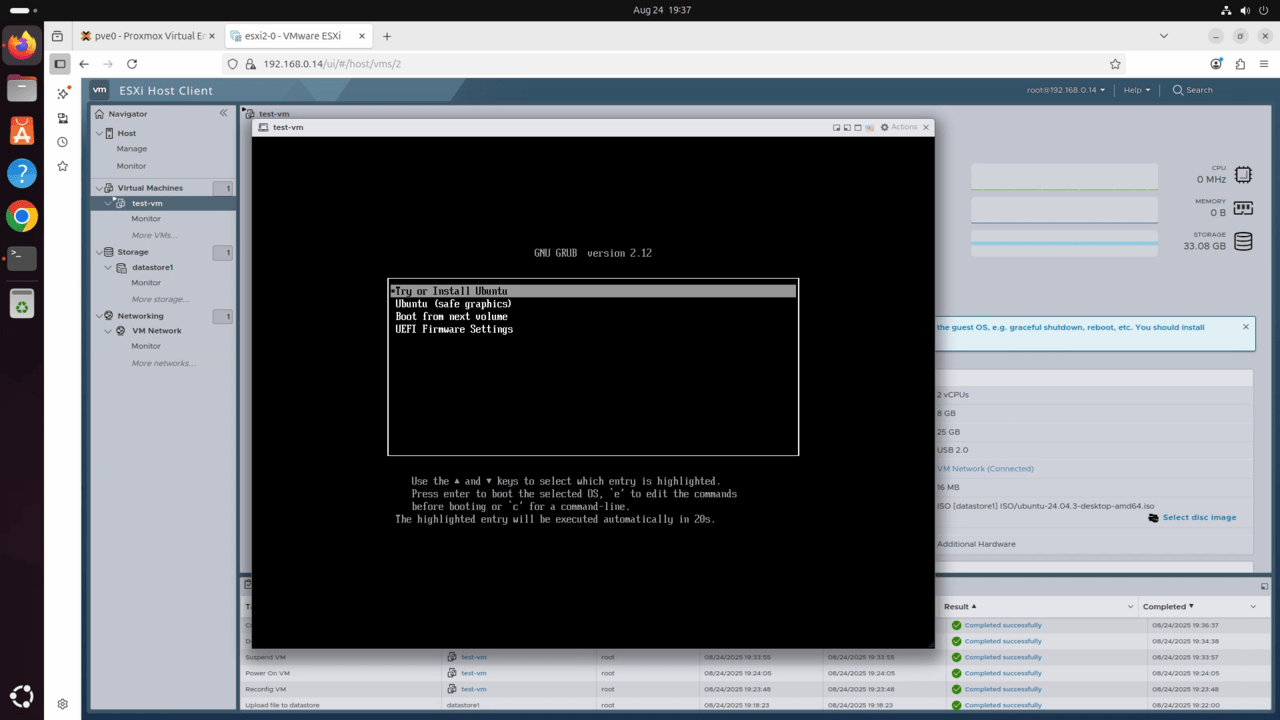
Task: Click the Select disc image link
Action: click(1199, 518)
